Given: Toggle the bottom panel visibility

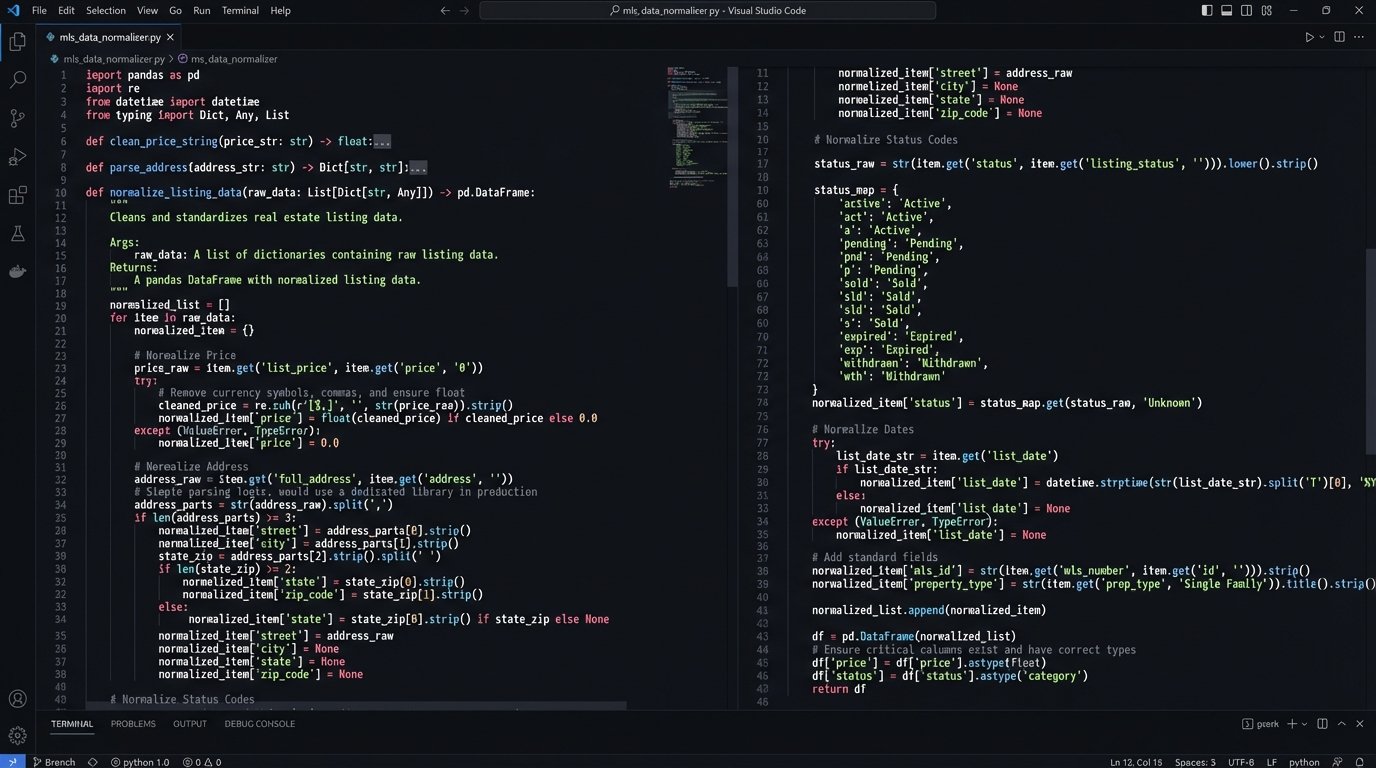Looking at the screenshot, I should pyautogui.click(x=1227, y=11).
